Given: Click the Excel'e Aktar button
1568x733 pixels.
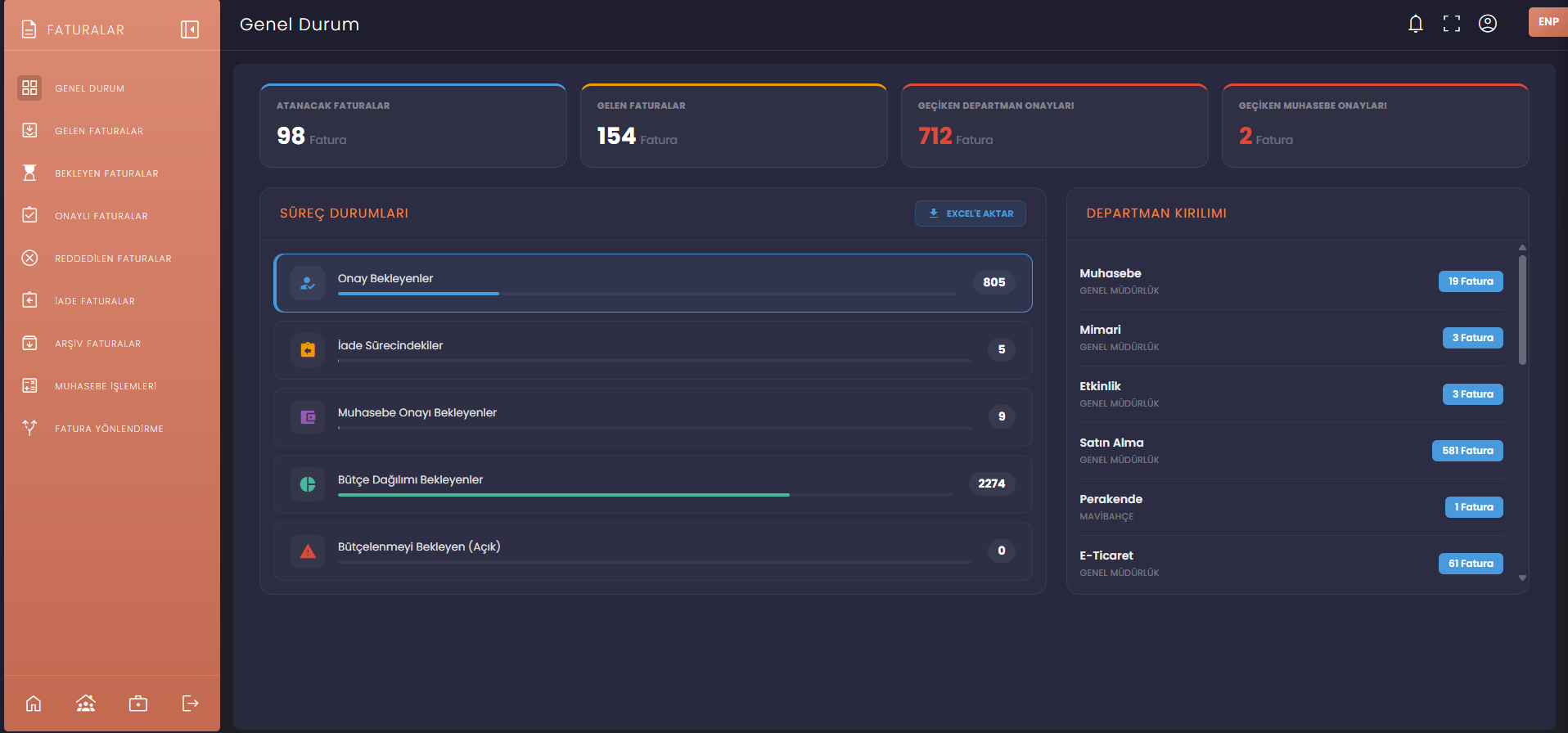Looking at the screenshot, I should [971, 214].
